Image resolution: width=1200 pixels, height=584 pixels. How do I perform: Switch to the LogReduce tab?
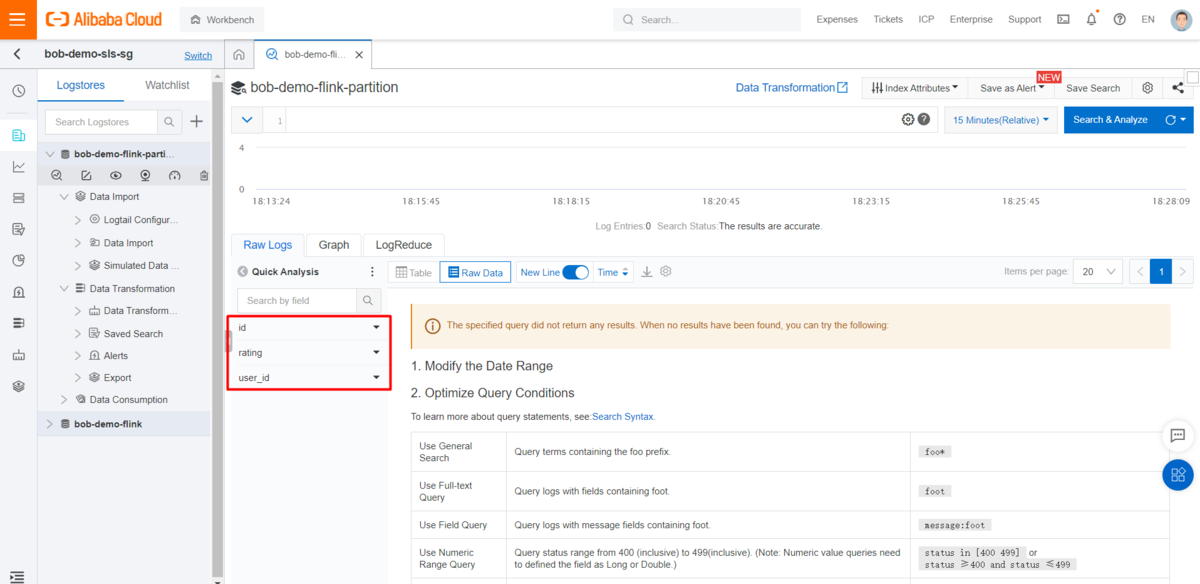[x=403, y=245]
